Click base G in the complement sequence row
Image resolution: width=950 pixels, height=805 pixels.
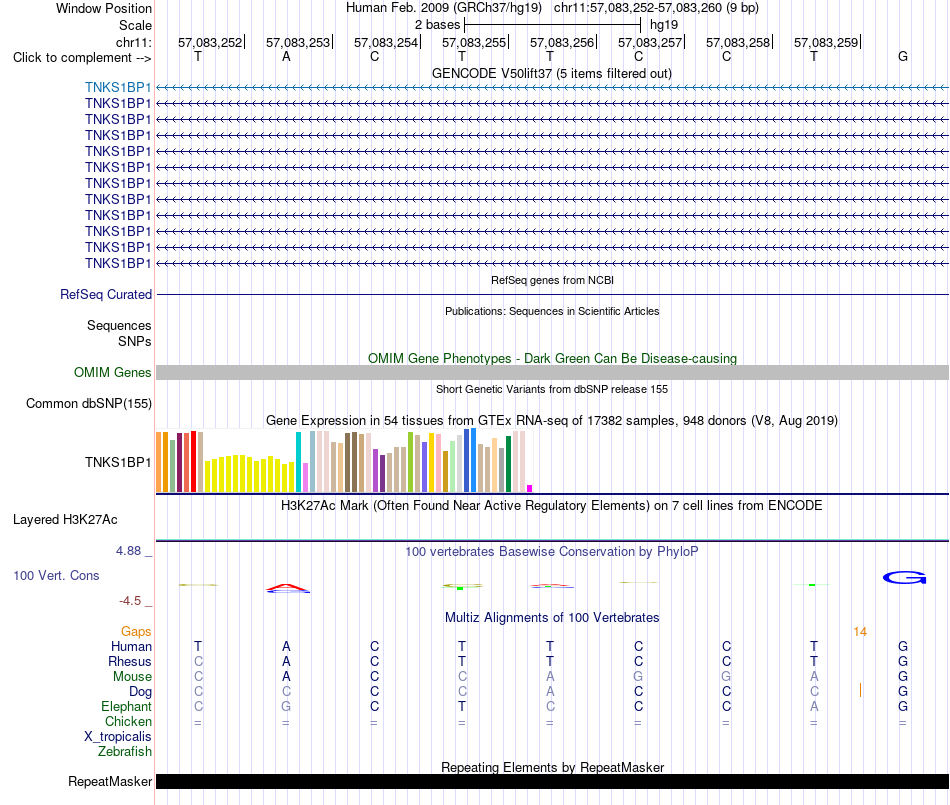pos(903,56)
